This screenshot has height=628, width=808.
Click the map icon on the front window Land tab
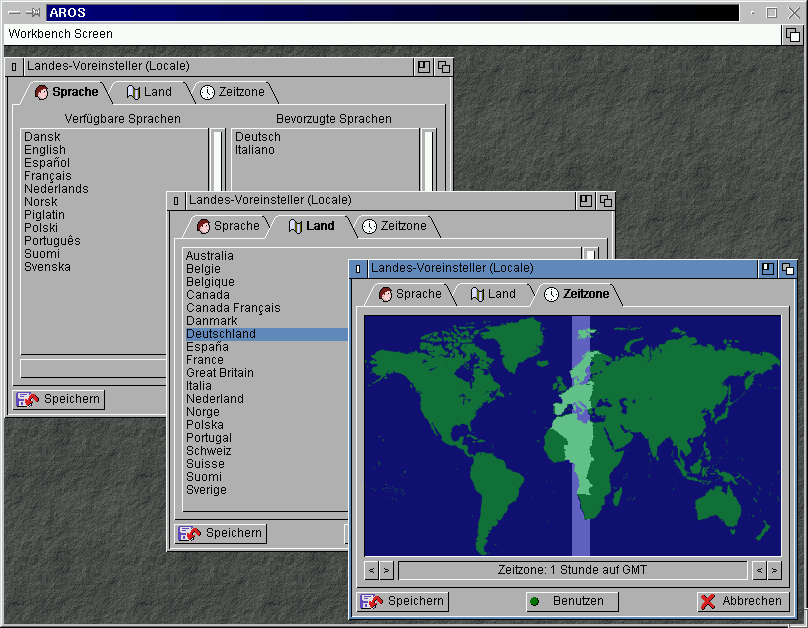click(477, 295)
